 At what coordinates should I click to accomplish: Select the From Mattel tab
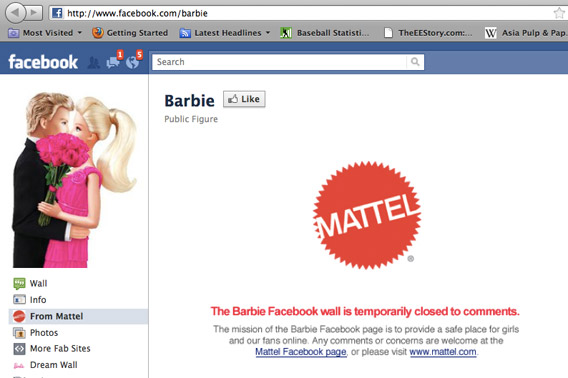(78, 316)
